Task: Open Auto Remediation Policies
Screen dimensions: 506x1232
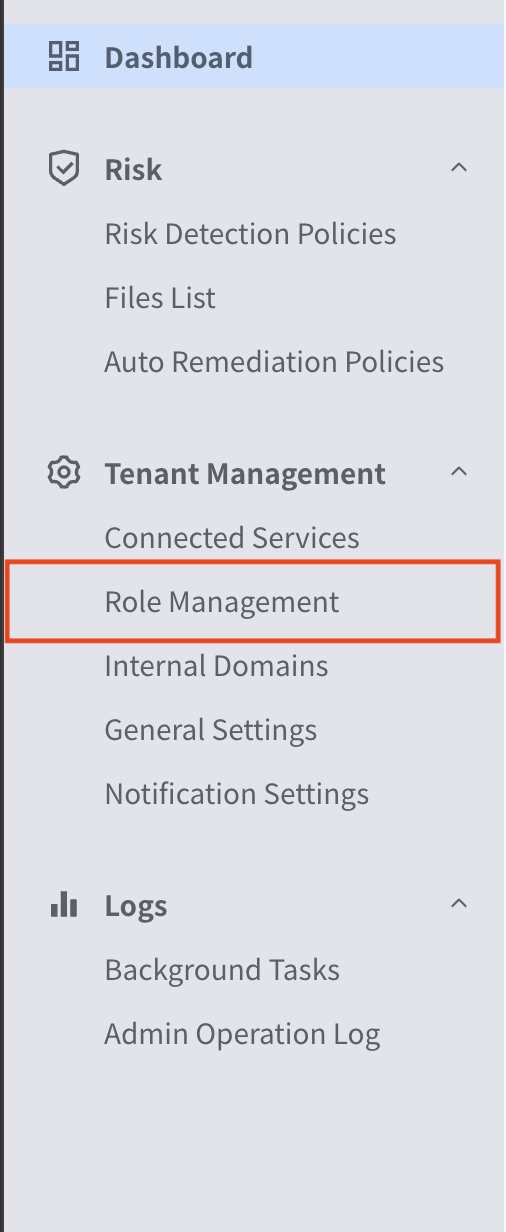Action: pos(274,362)
